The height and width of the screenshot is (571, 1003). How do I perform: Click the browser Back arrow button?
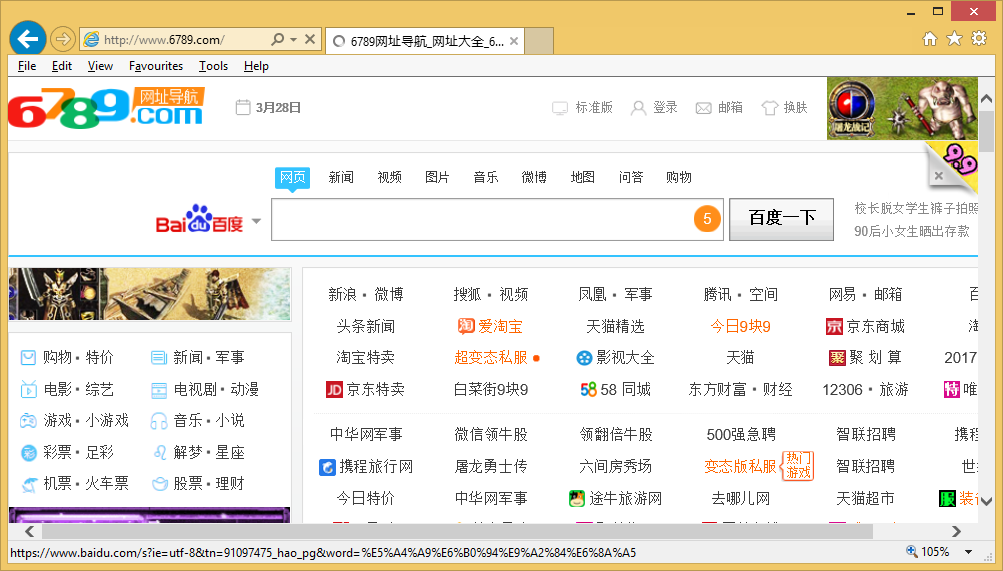coord(28,39)
